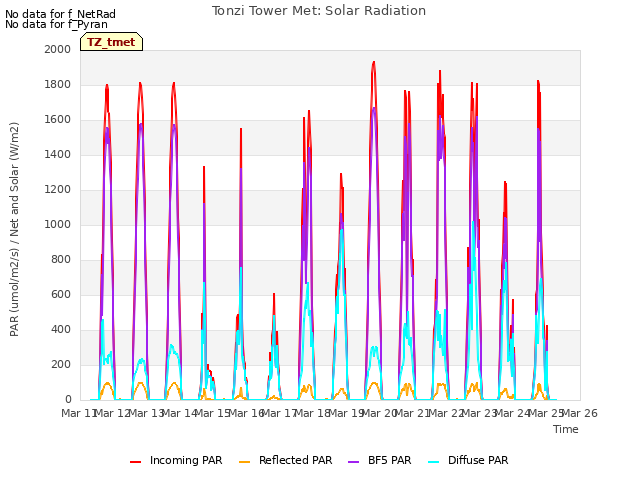Click the TZ_tmet label box
The width and height of the screenshot is (640, 480).
[x=111, y=42]
